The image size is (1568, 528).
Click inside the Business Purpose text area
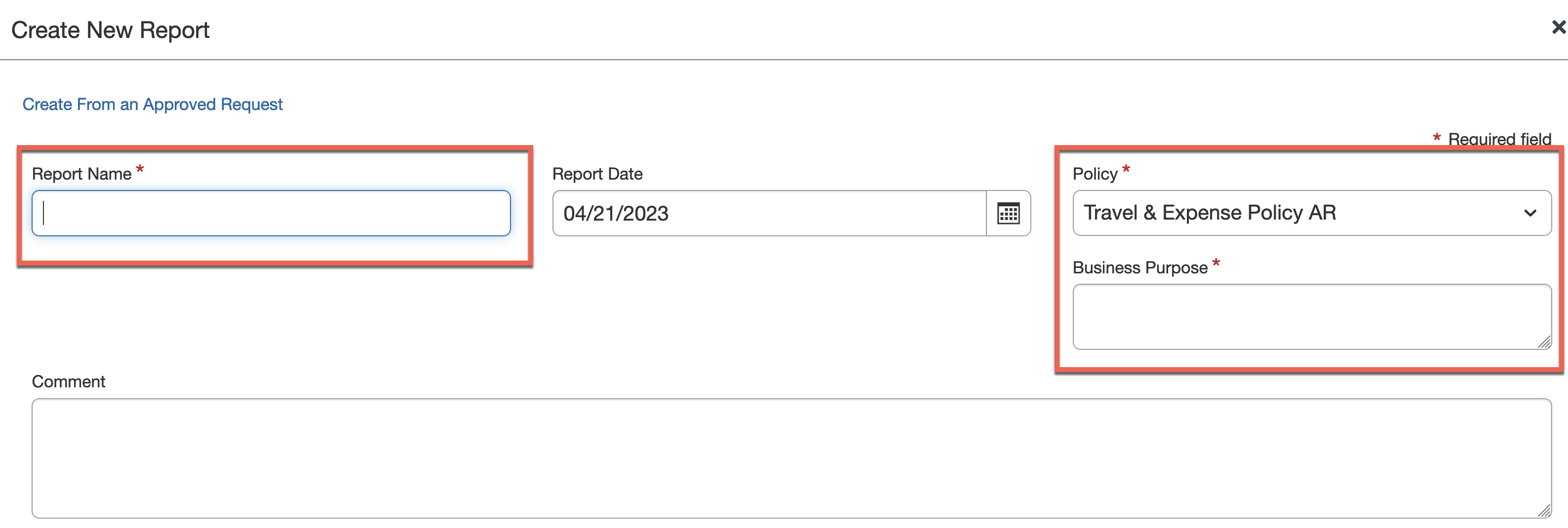1312,317
